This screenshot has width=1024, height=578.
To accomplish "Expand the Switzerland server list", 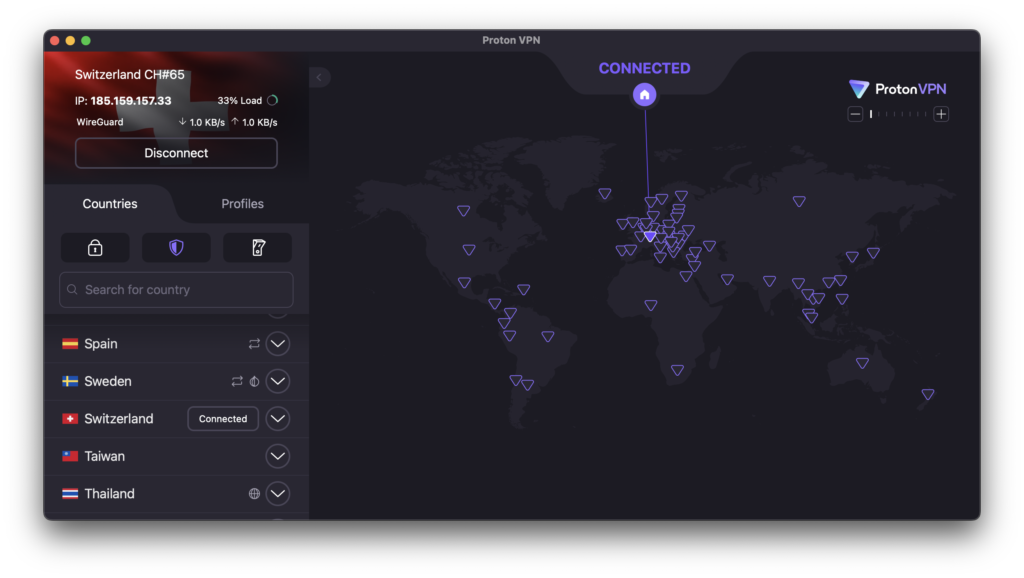I will (278, 419).
